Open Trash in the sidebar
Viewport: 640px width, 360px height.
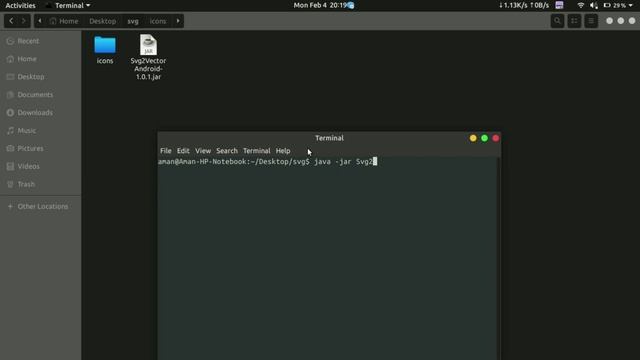(x=40, y=184)
